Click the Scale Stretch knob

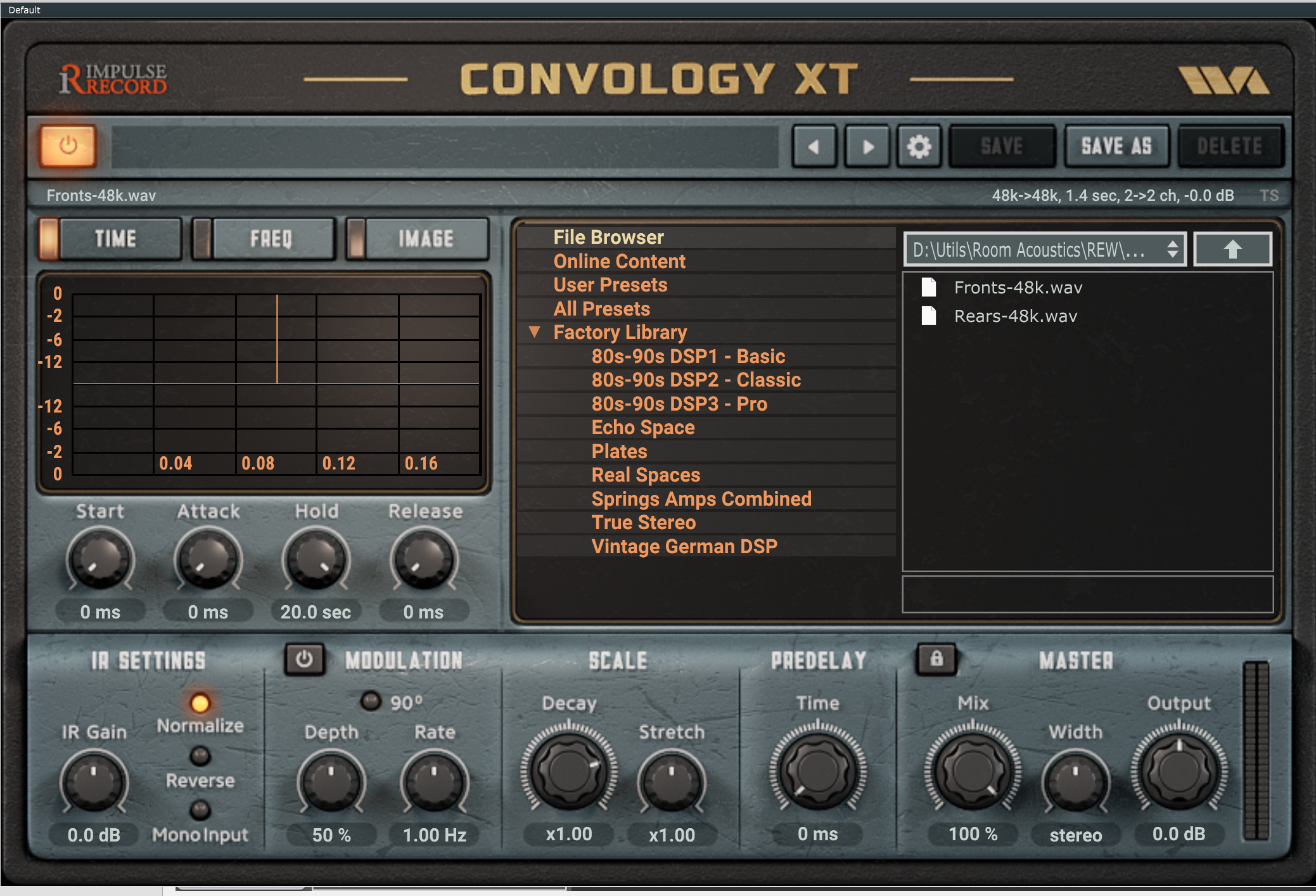pyautogui.click(x=672, y=782)
